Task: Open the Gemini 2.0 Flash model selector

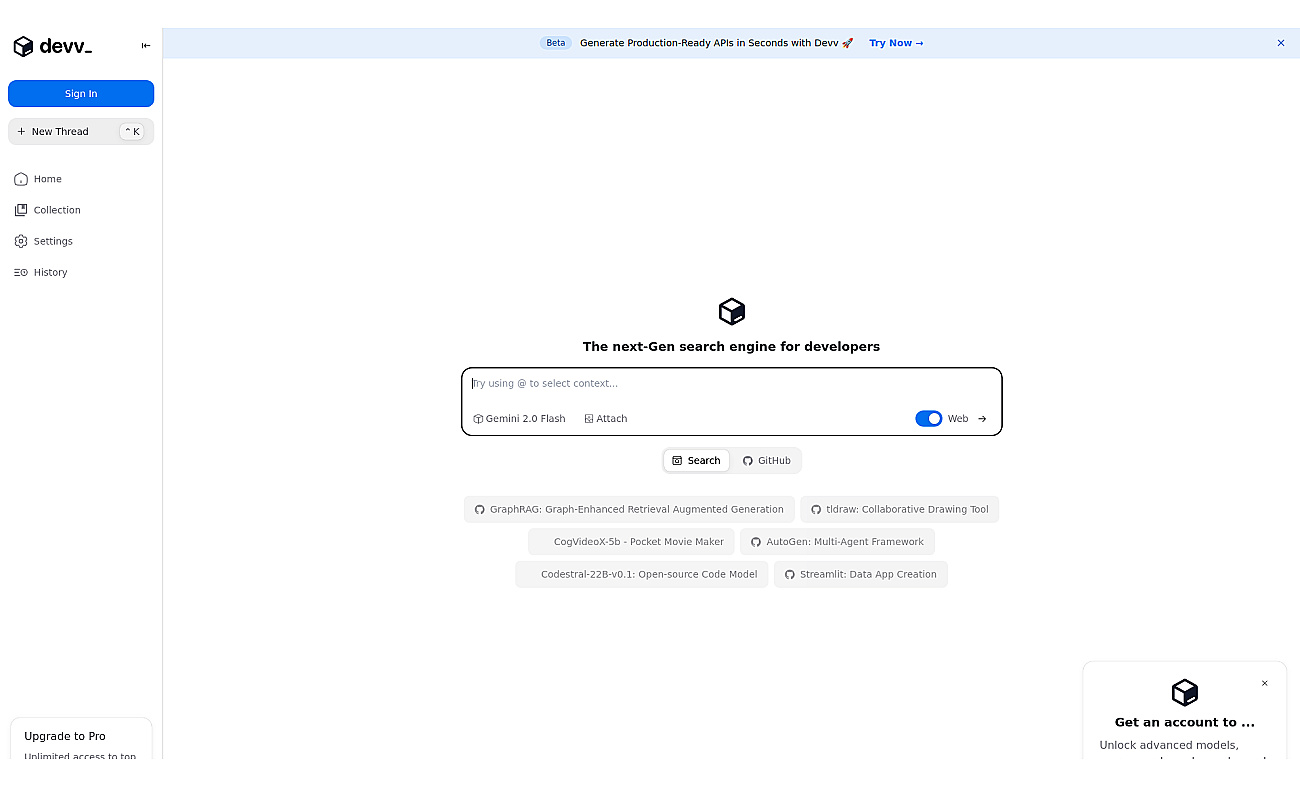Action: click(519, 419)
